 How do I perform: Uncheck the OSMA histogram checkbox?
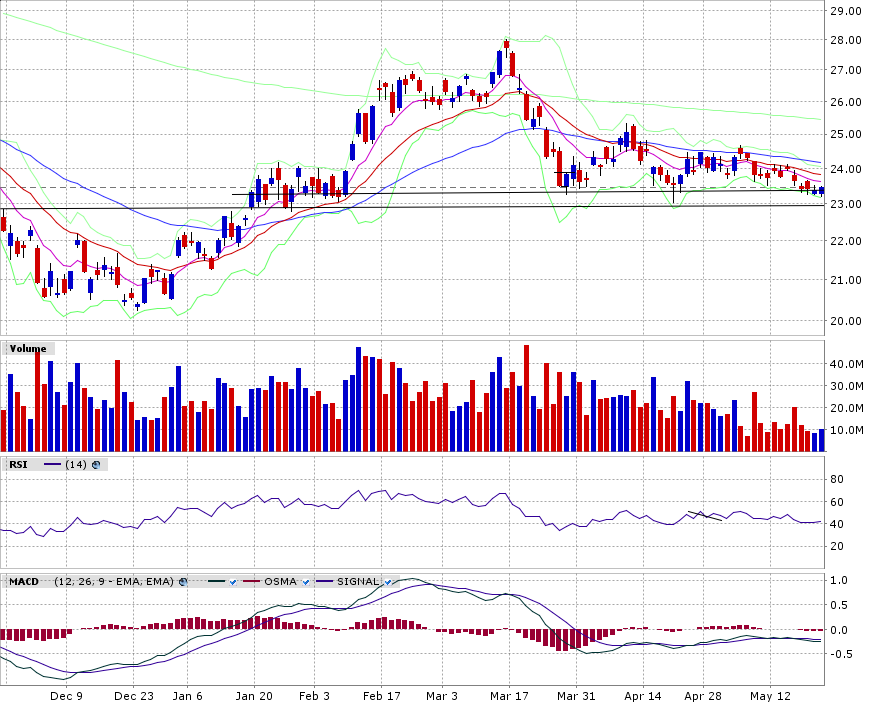(306, 581)
